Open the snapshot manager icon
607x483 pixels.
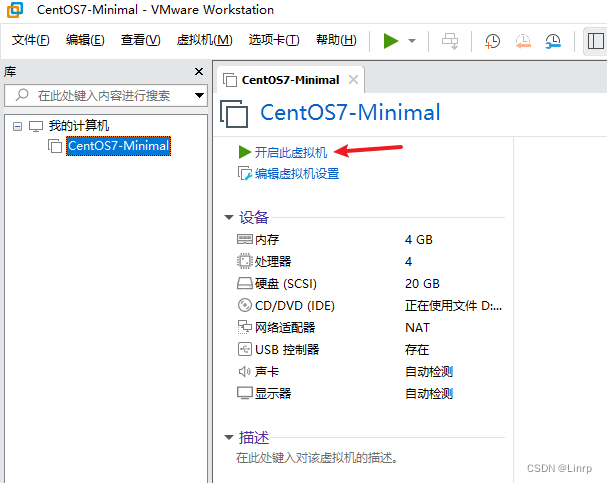click(553, 41)
